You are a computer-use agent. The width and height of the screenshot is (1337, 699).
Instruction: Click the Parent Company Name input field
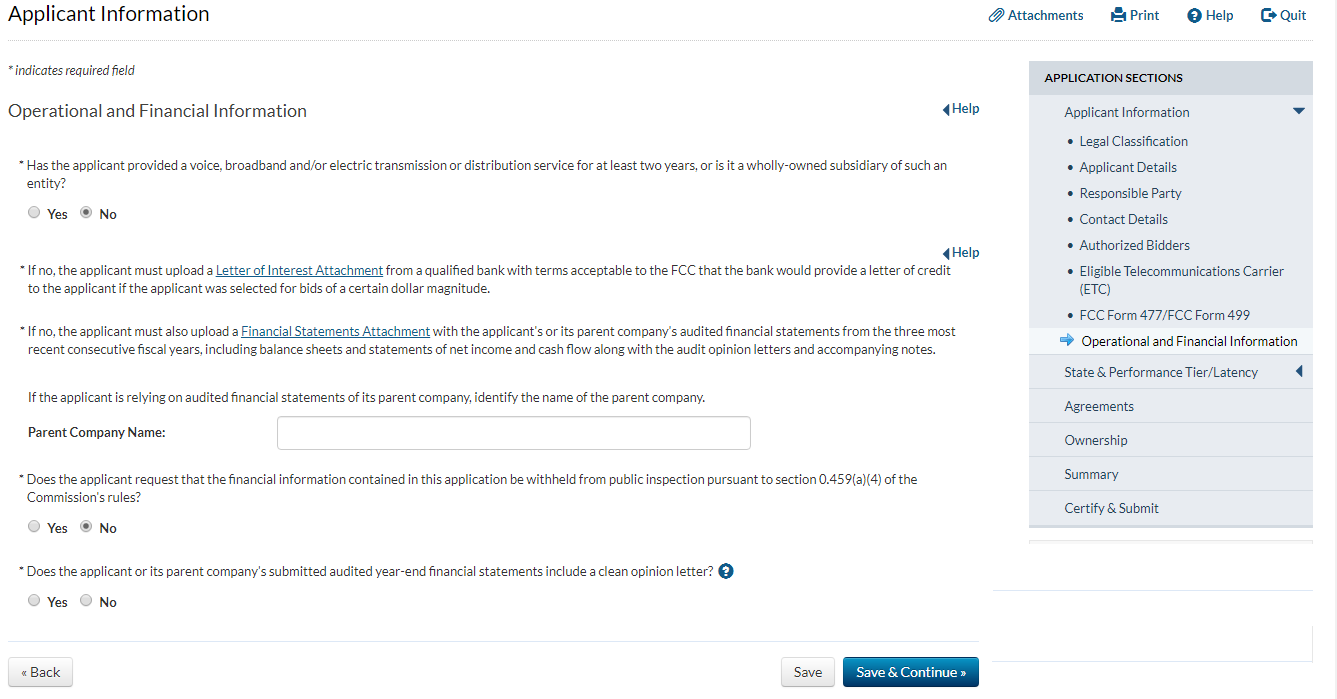[513, 433]
